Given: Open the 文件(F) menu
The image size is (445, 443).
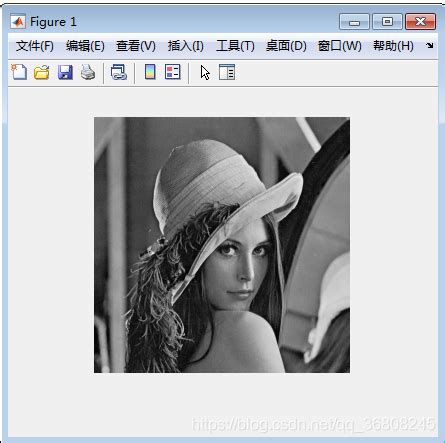Looking at the screenshot, I should (x=35, y=46).
